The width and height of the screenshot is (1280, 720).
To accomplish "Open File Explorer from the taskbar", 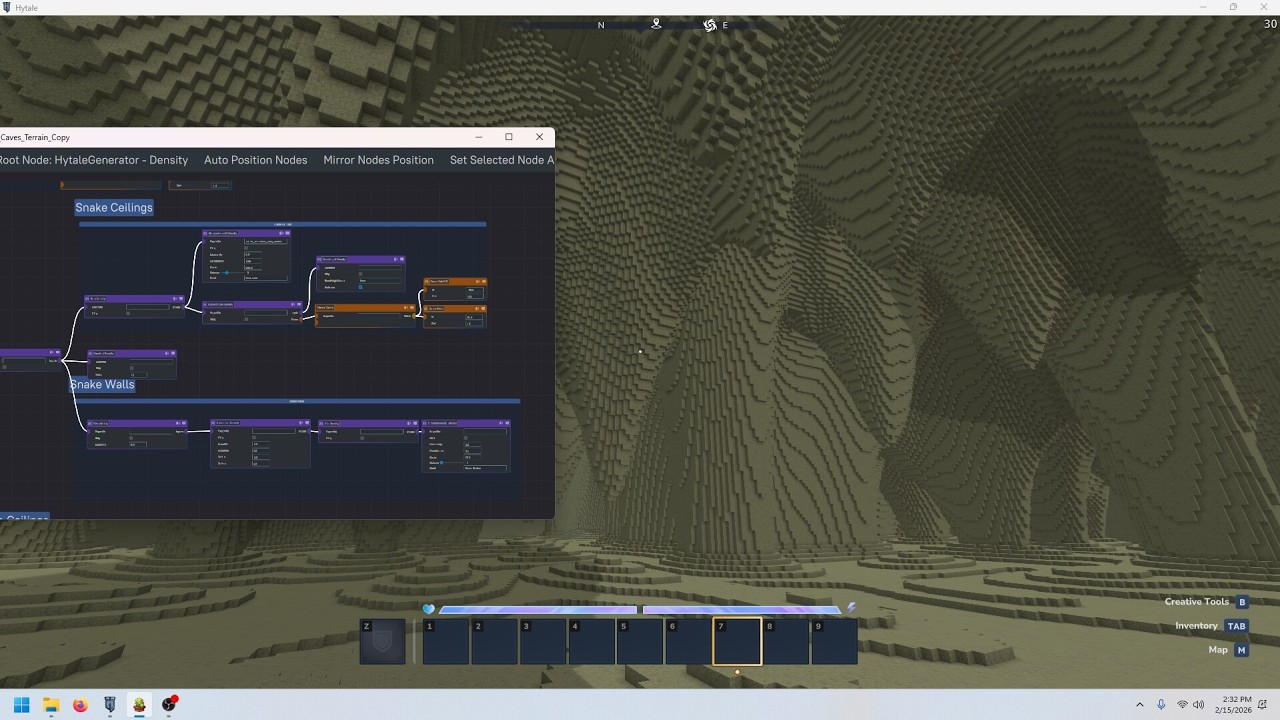I will (x=51, y=705).
